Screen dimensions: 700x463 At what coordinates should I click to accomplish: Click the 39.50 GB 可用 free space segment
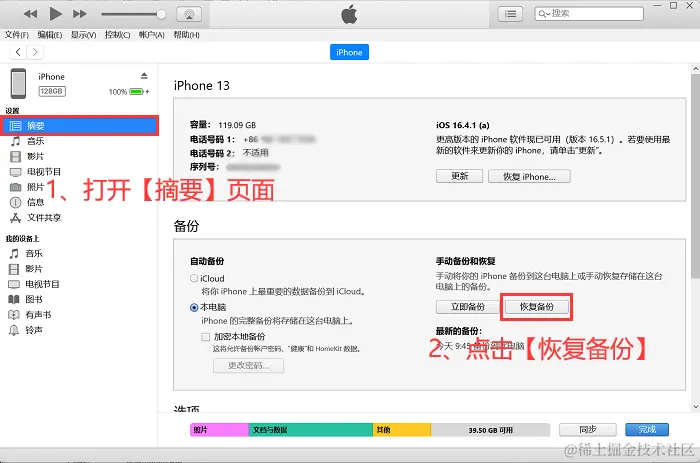coord(490,430)
